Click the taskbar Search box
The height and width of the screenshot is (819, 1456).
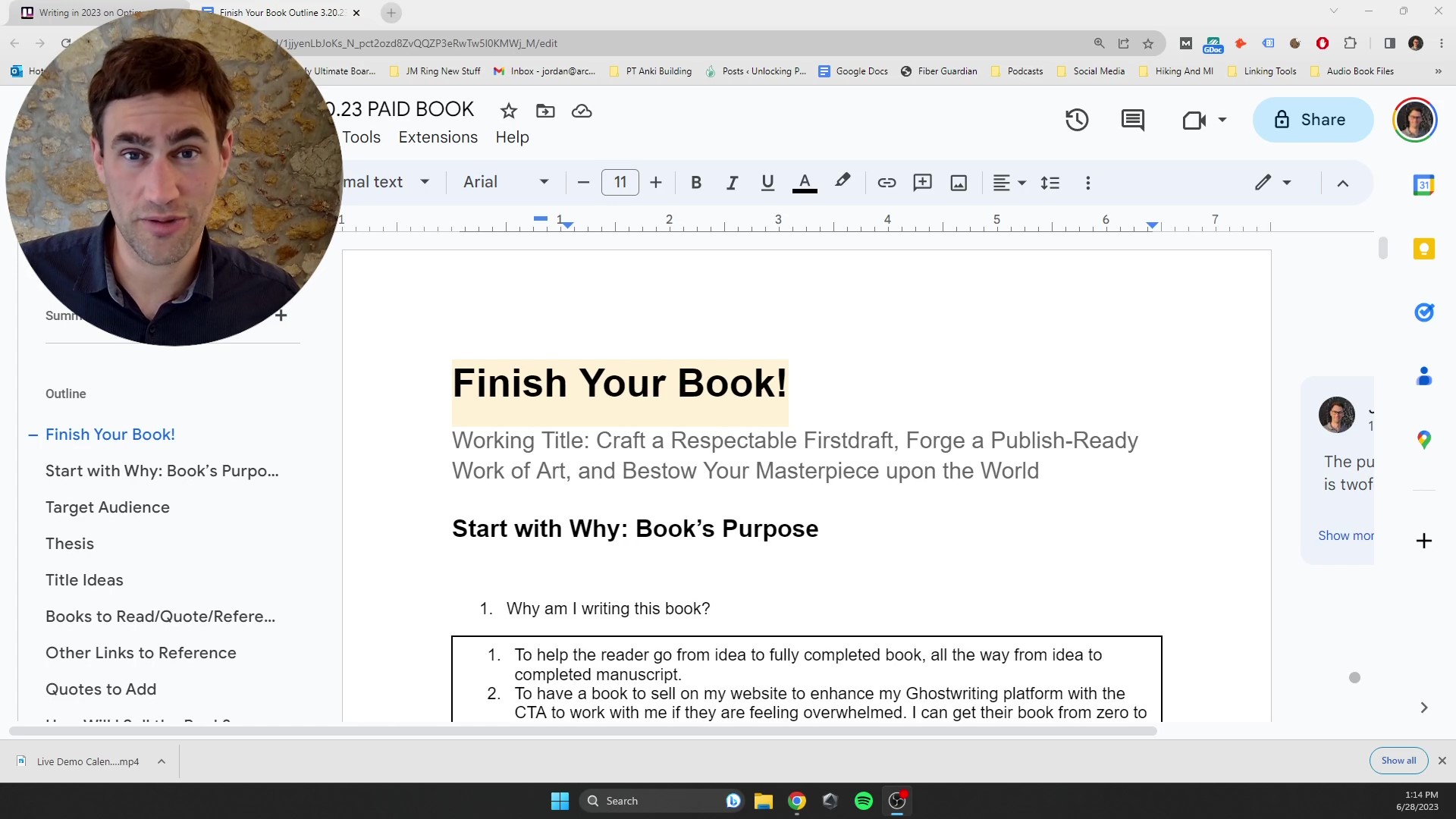pyautogui.click(x=661, y=801)
